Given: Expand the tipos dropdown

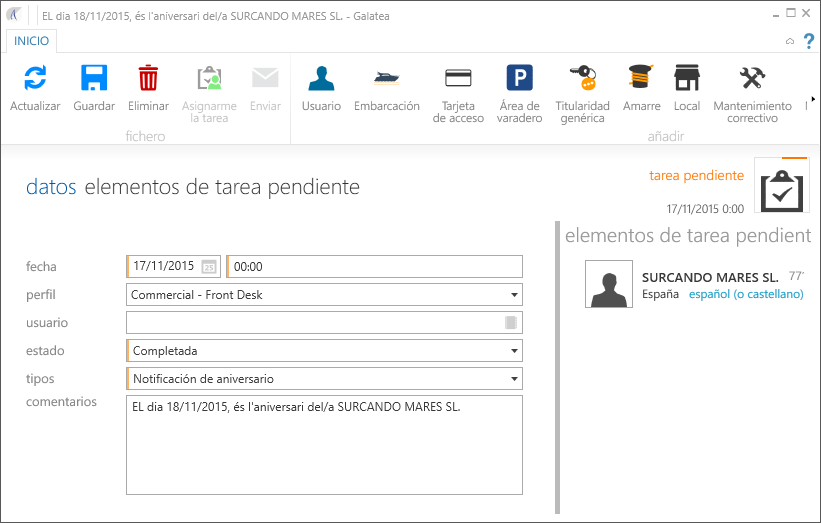Looking at the screenshot, I should 514,379.
